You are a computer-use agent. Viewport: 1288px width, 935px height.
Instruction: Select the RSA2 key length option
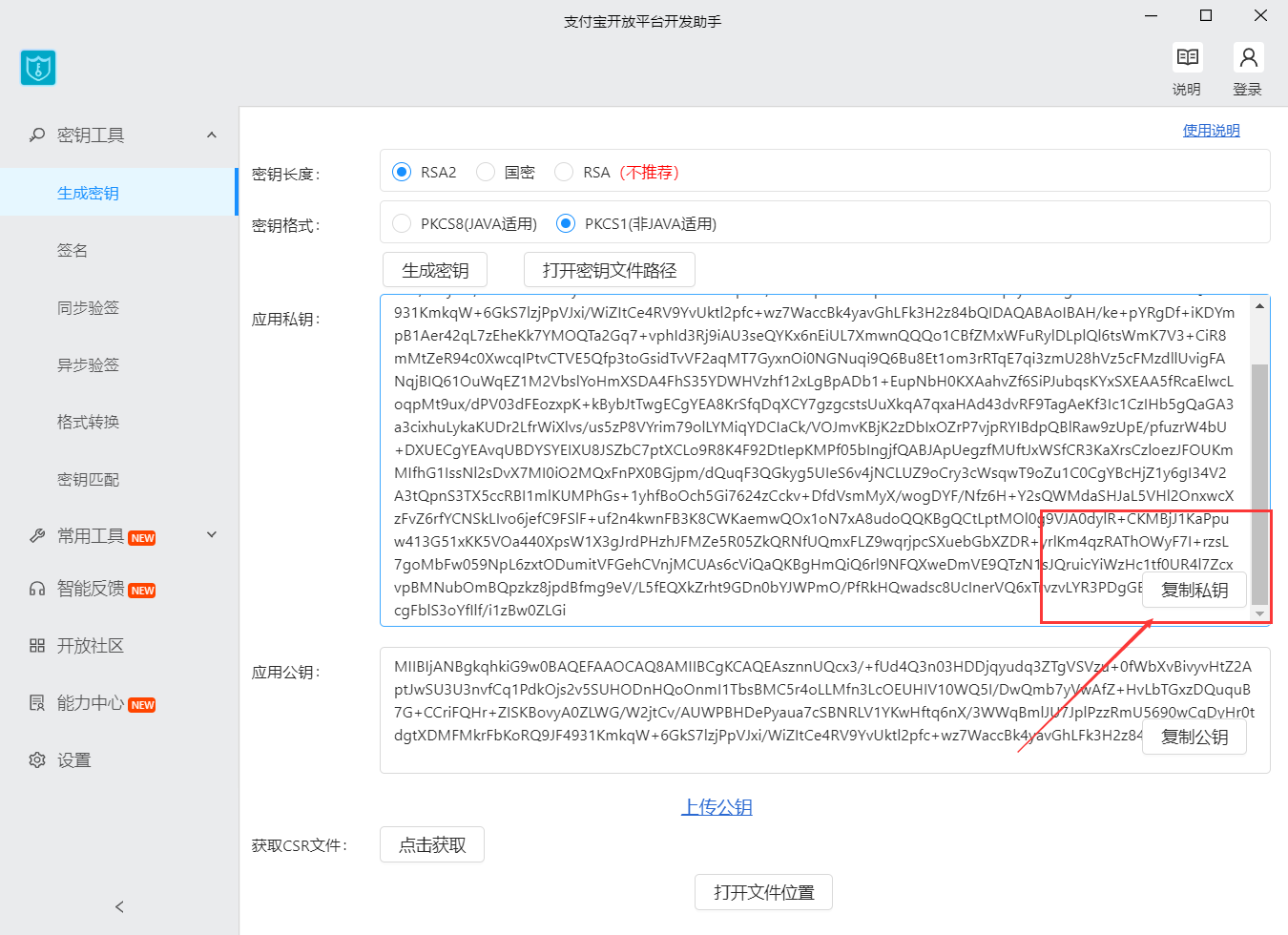(x=402, y=172)
